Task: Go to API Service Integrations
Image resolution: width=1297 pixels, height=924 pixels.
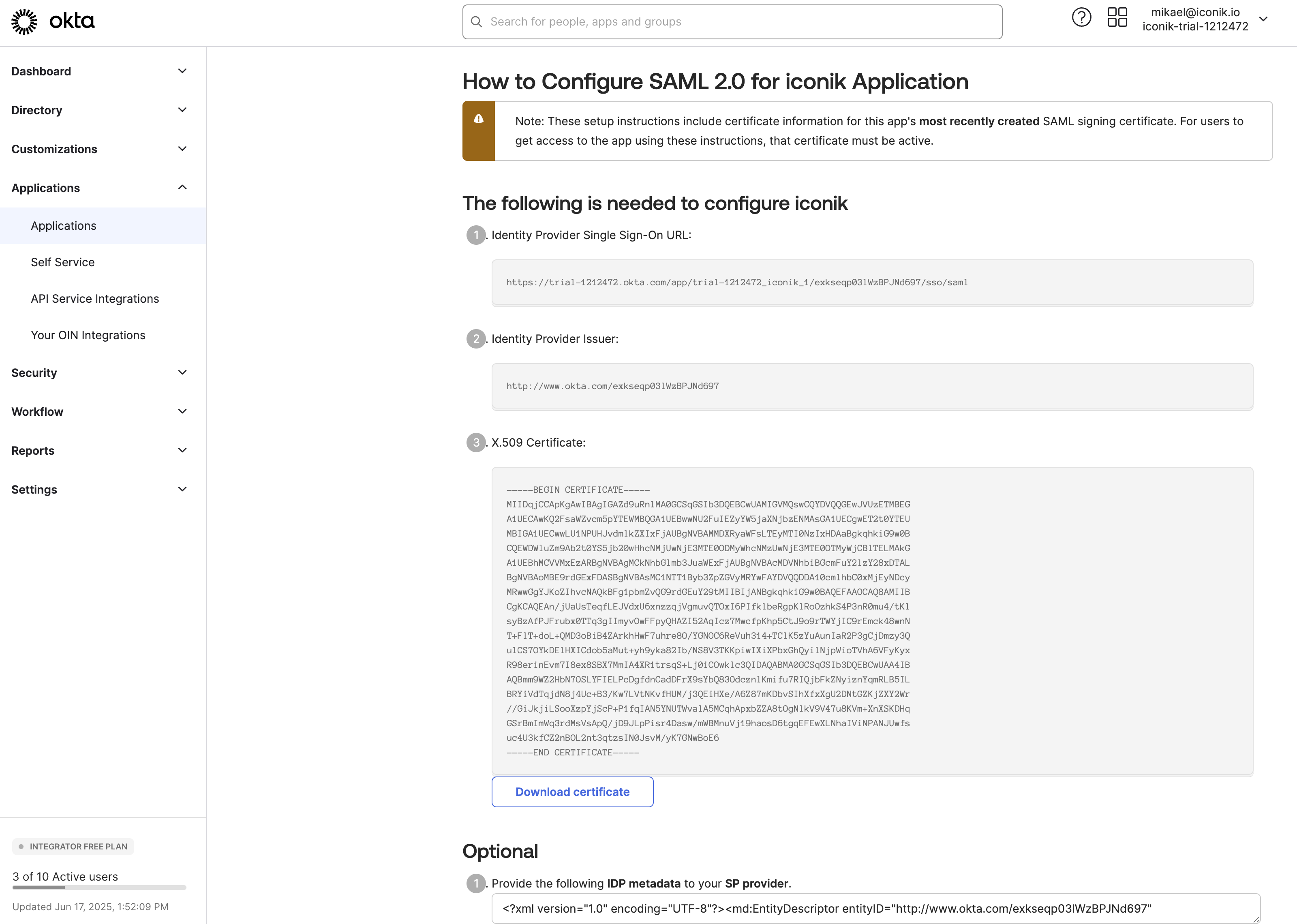Action: pyautogui.click(x=95, y=299)
